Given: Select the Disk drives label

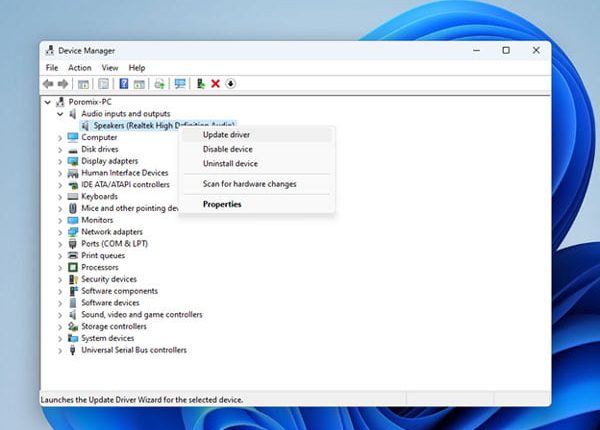Looking at the screenshot, I should click(99, 149).
